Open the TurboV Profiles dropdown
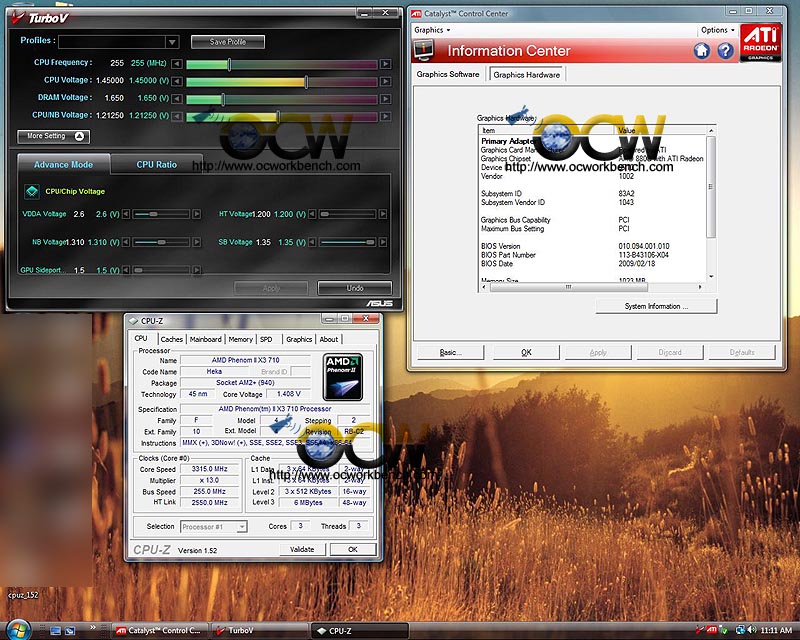Viewport: 800px width, 640px height. (172, 42)
